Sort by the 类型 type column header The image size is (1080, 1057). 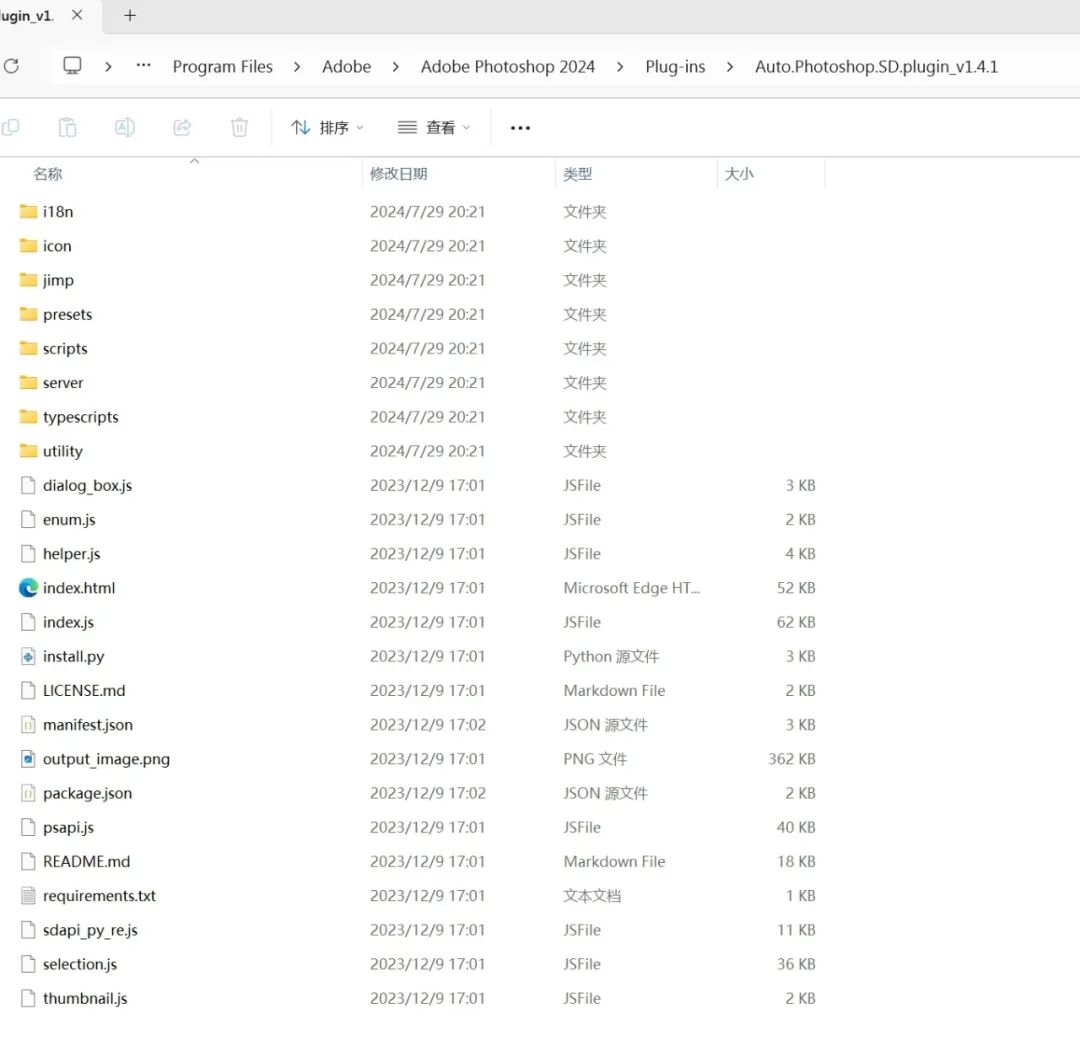coord(577,174)
